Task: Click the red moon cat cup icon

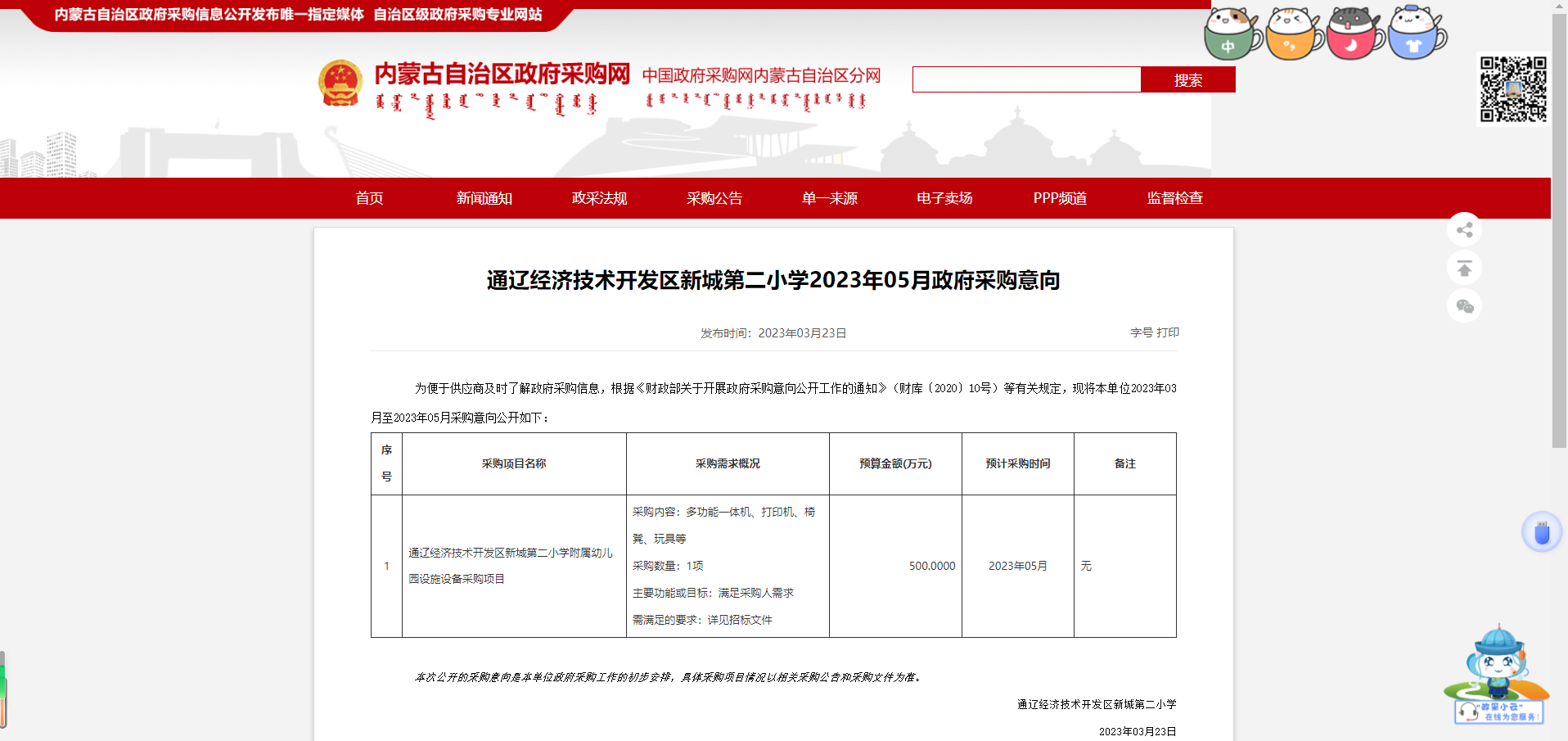Action: point(1354,34)
